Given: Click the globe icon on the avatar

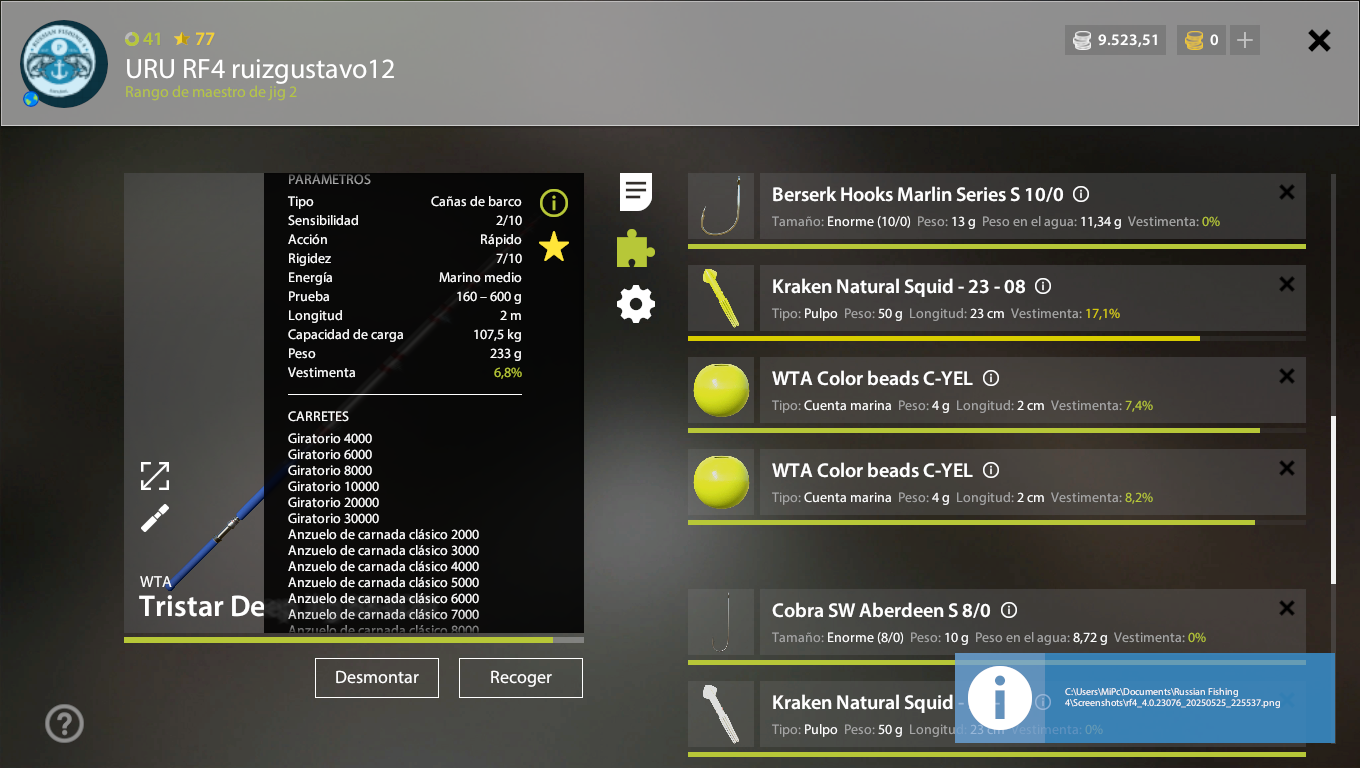Looking at the screenshot, I should (31, 99).
